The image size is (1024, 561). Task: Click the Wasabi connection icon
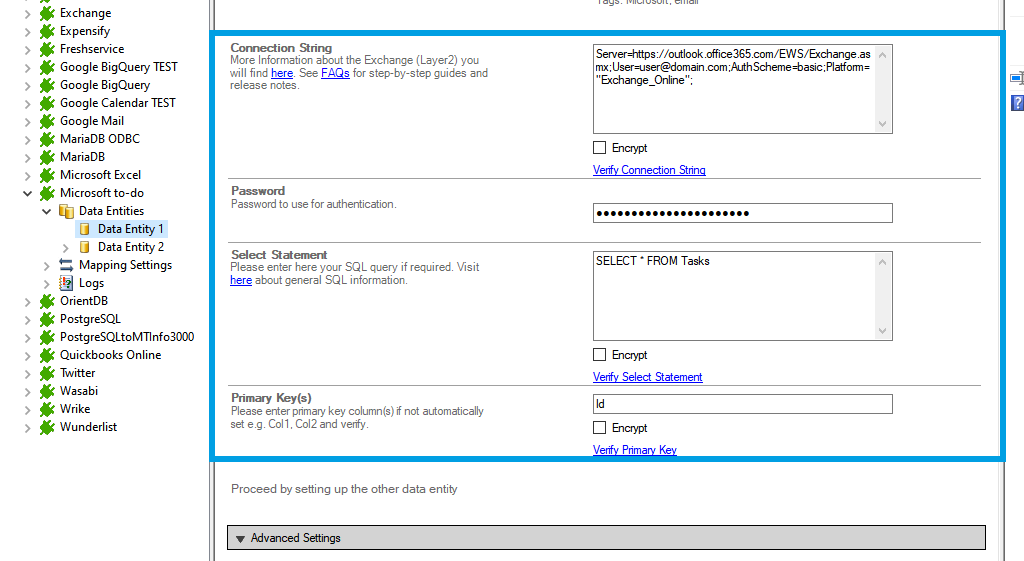(47, 391)
